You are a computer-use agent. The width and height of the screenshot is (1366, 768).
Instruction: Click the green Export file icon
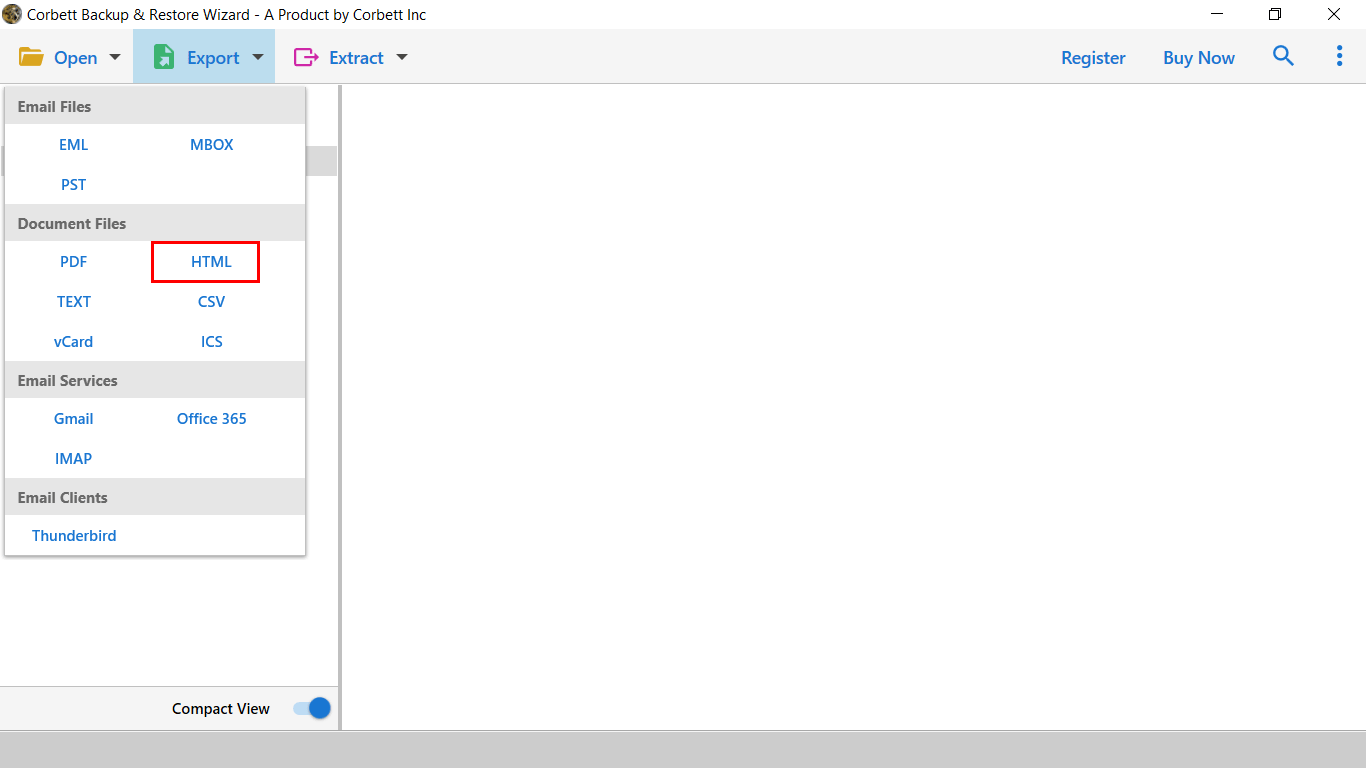point(164,57)
